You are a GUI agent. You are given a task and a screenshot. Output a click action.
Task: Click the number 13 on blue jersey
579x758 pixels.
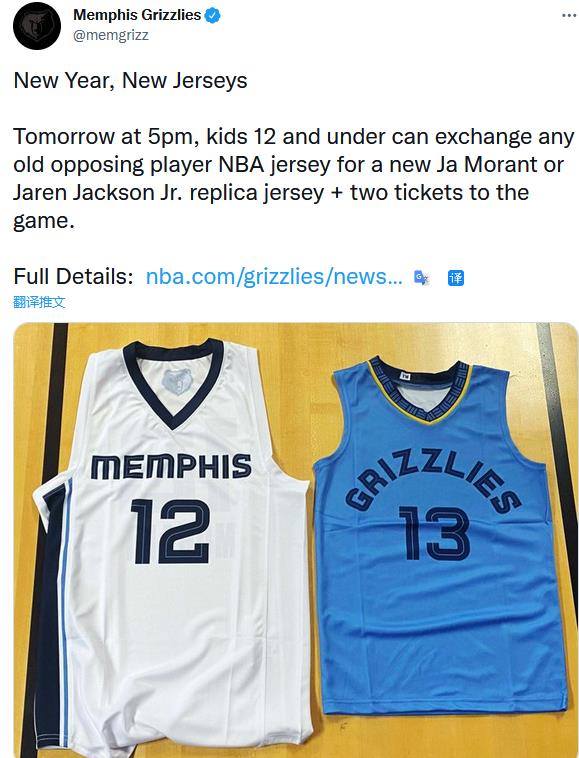[434, 533]
